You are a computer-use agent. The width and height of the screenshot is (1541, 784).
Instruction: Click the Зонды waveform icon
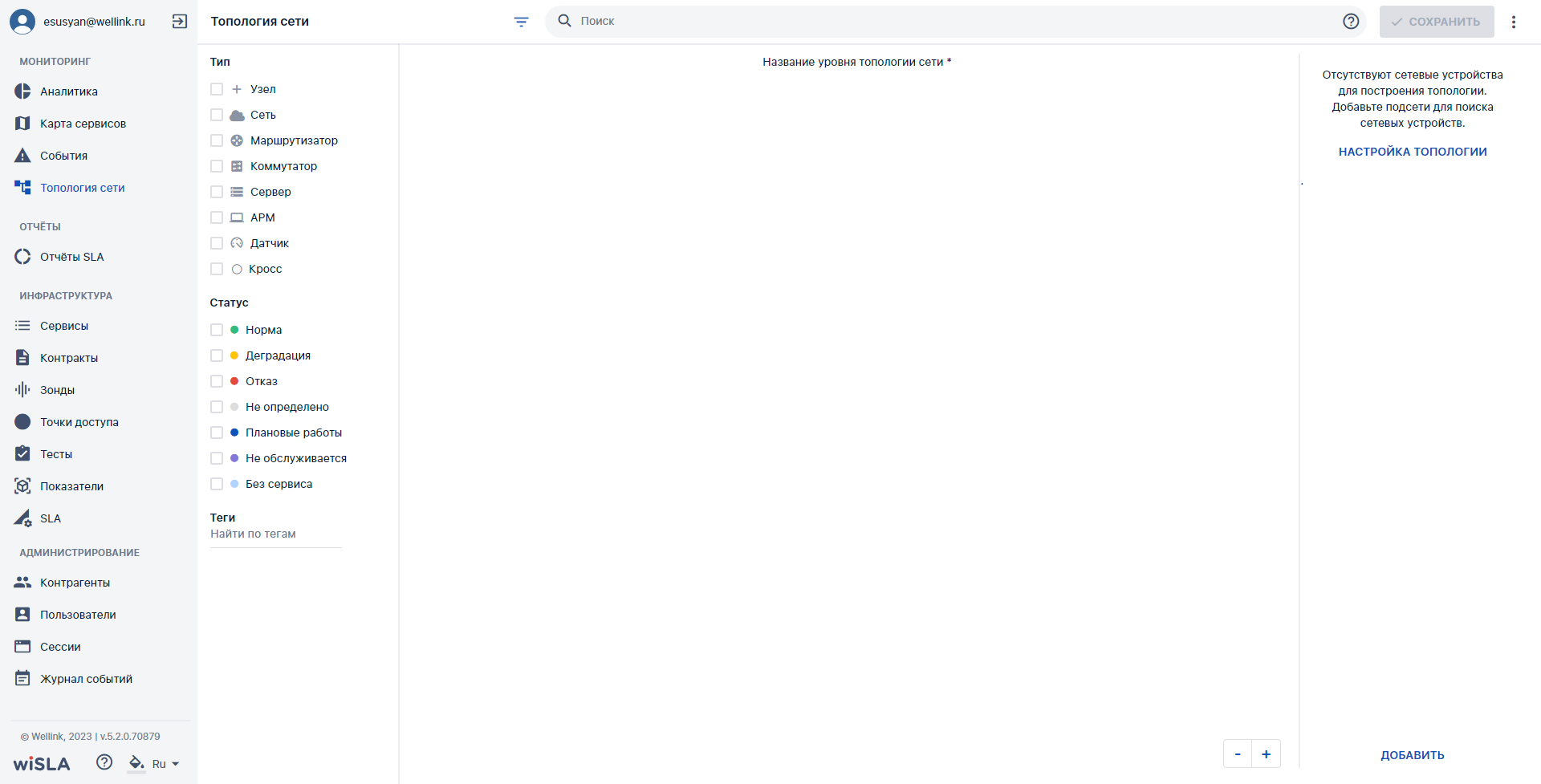[x=22, y=390]
